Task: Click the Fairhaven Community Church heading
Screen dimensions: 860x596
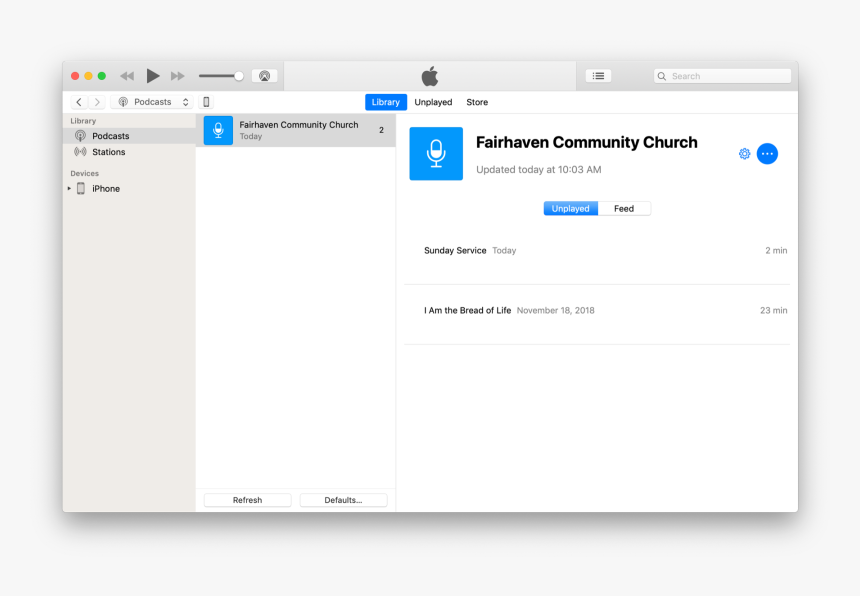Action: tap(587, 143)
